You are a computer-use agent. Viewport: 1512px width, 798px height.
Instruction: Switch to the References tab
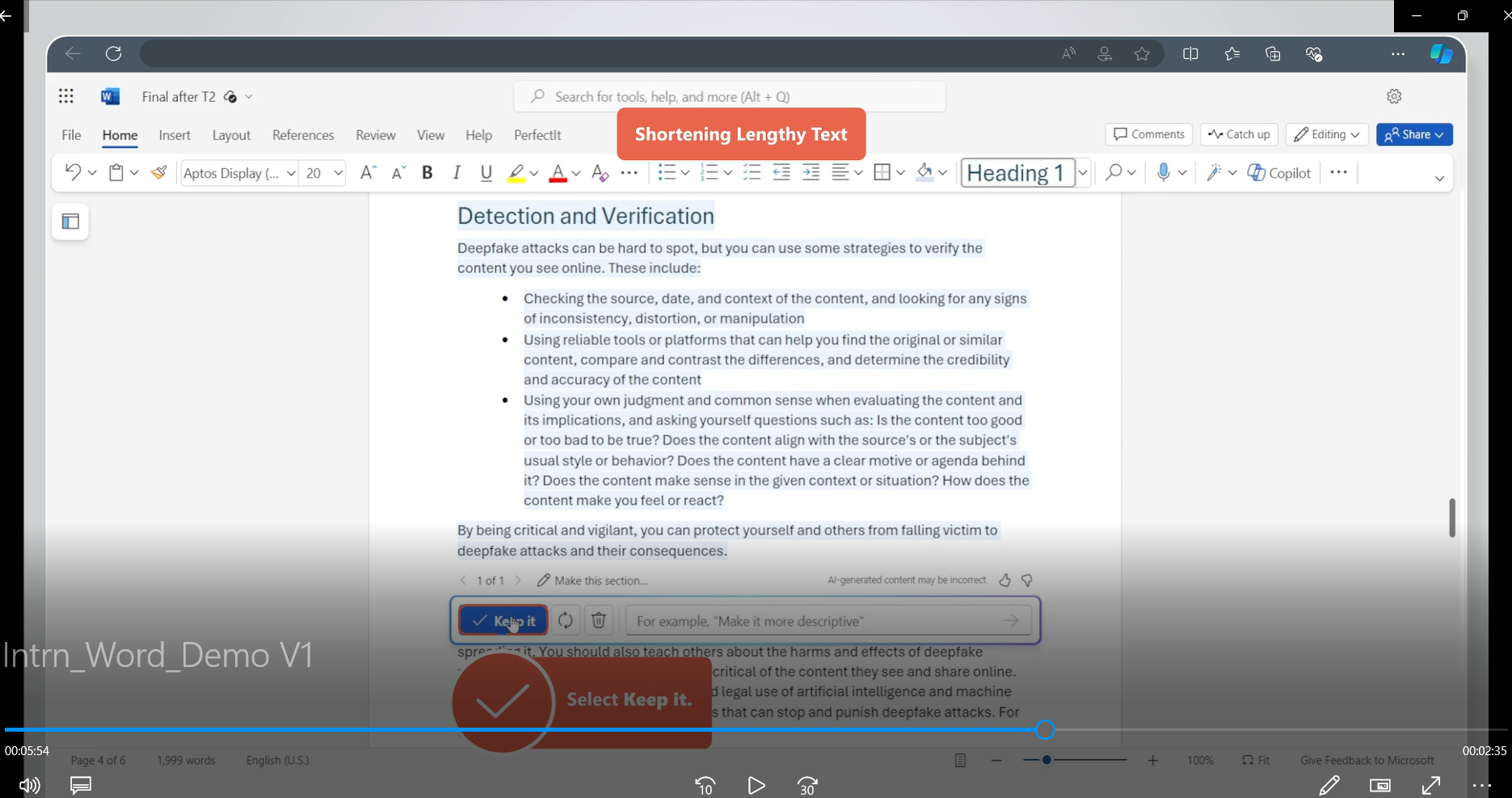[303, 135]
